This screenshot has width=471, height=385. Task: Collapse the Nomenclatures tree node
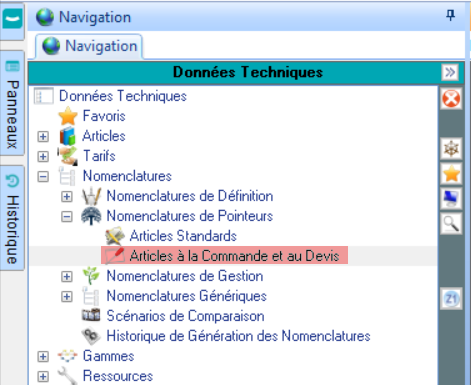43,177
